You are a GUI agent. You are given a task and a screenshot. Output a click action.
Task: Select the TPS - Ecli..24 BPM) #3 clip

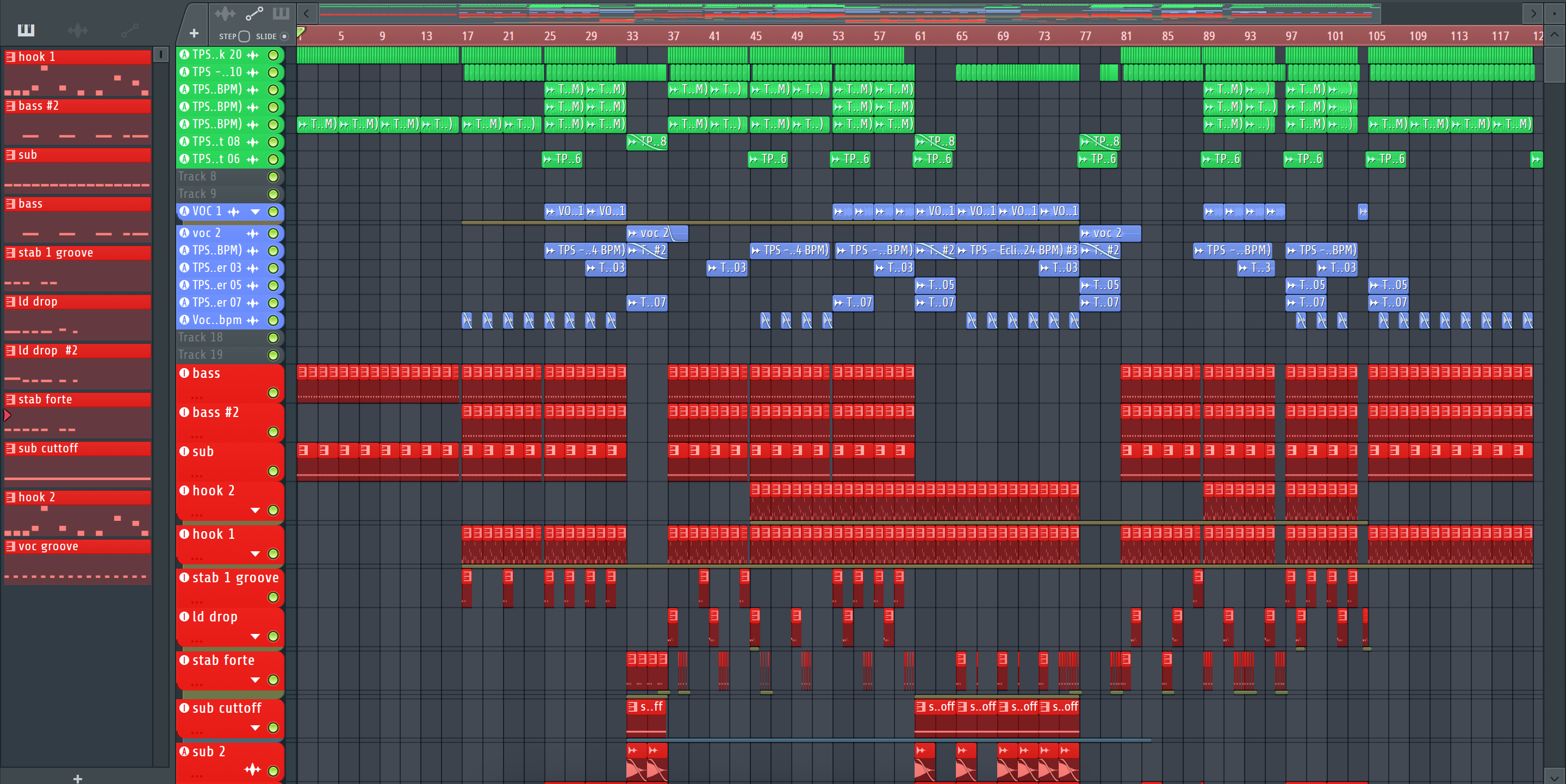[x=1017, y=251]
